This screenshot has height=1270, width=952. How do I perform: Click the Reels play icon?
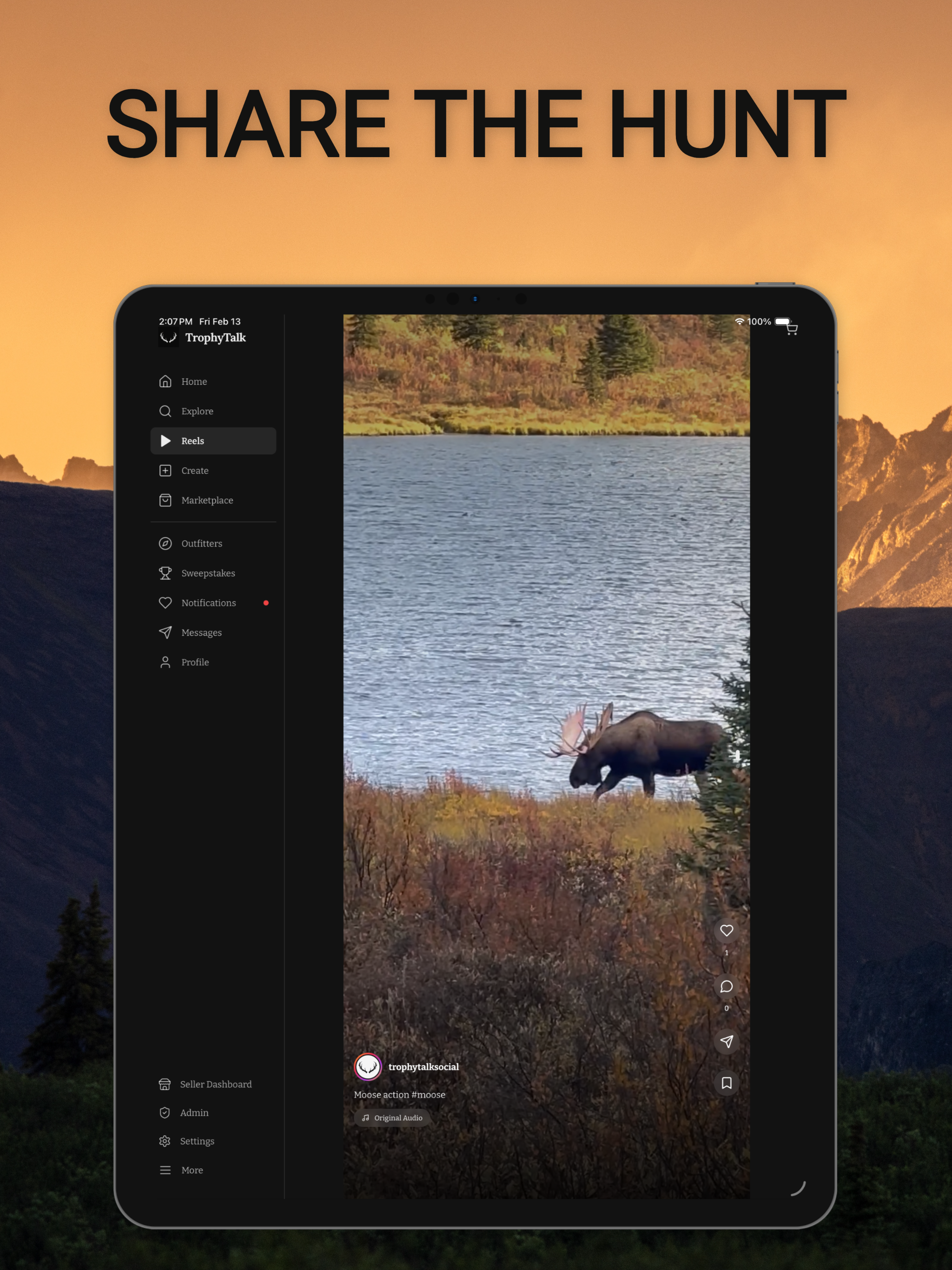point(165,441)
